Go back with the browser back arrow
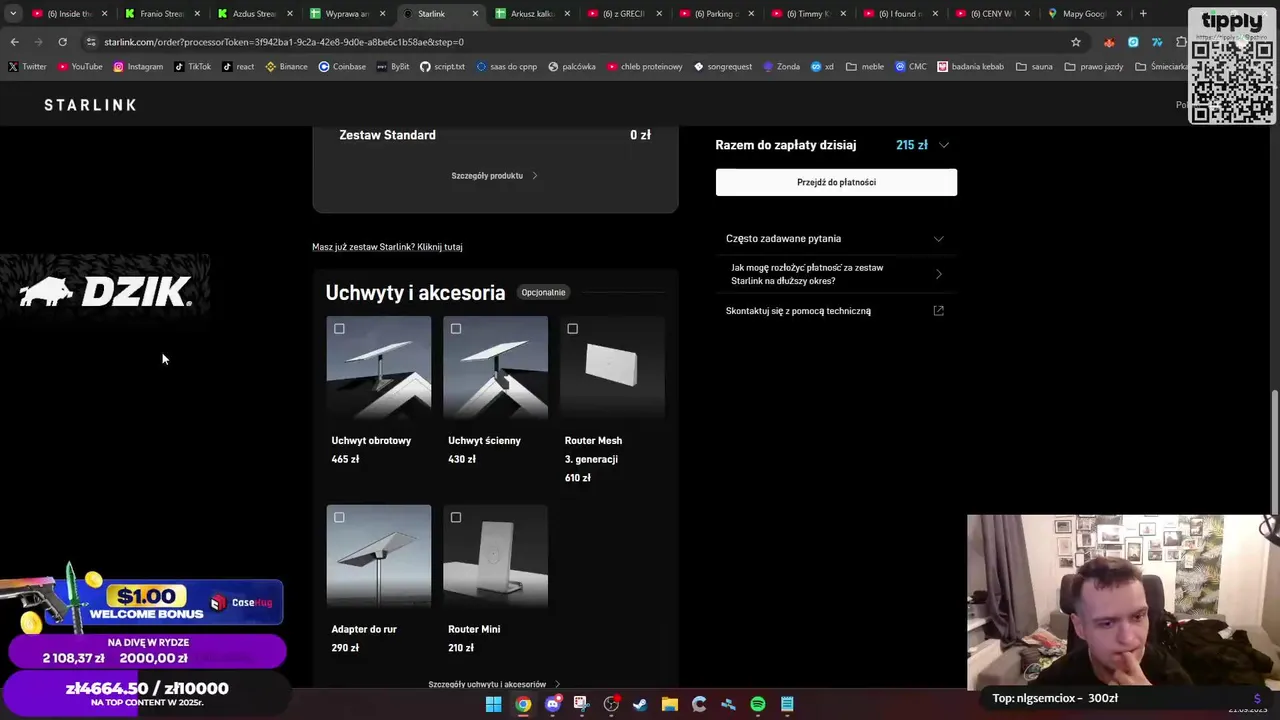The height and width of the screenshot is (720, 1280). 14,42
